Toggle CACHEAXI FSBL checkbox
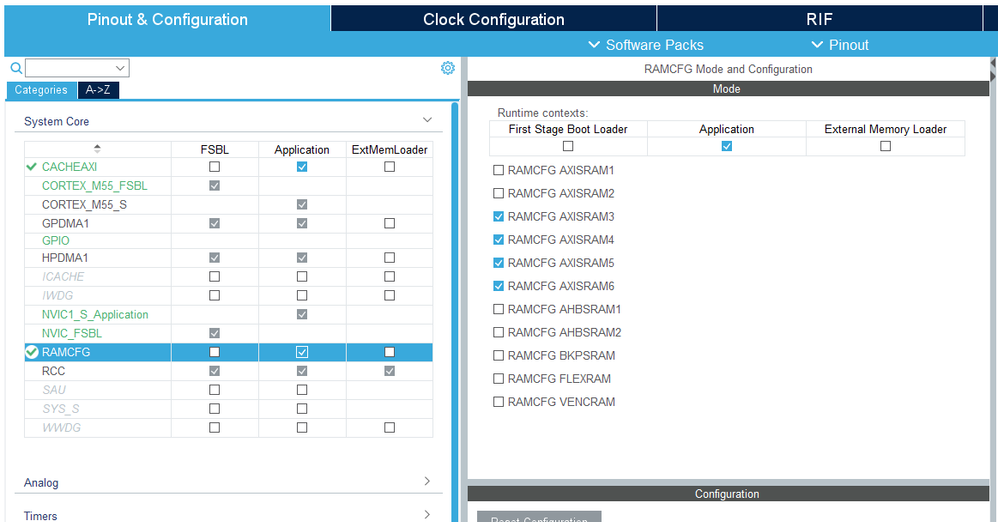Viewport: 998px width, 522px height. [214, 167]
